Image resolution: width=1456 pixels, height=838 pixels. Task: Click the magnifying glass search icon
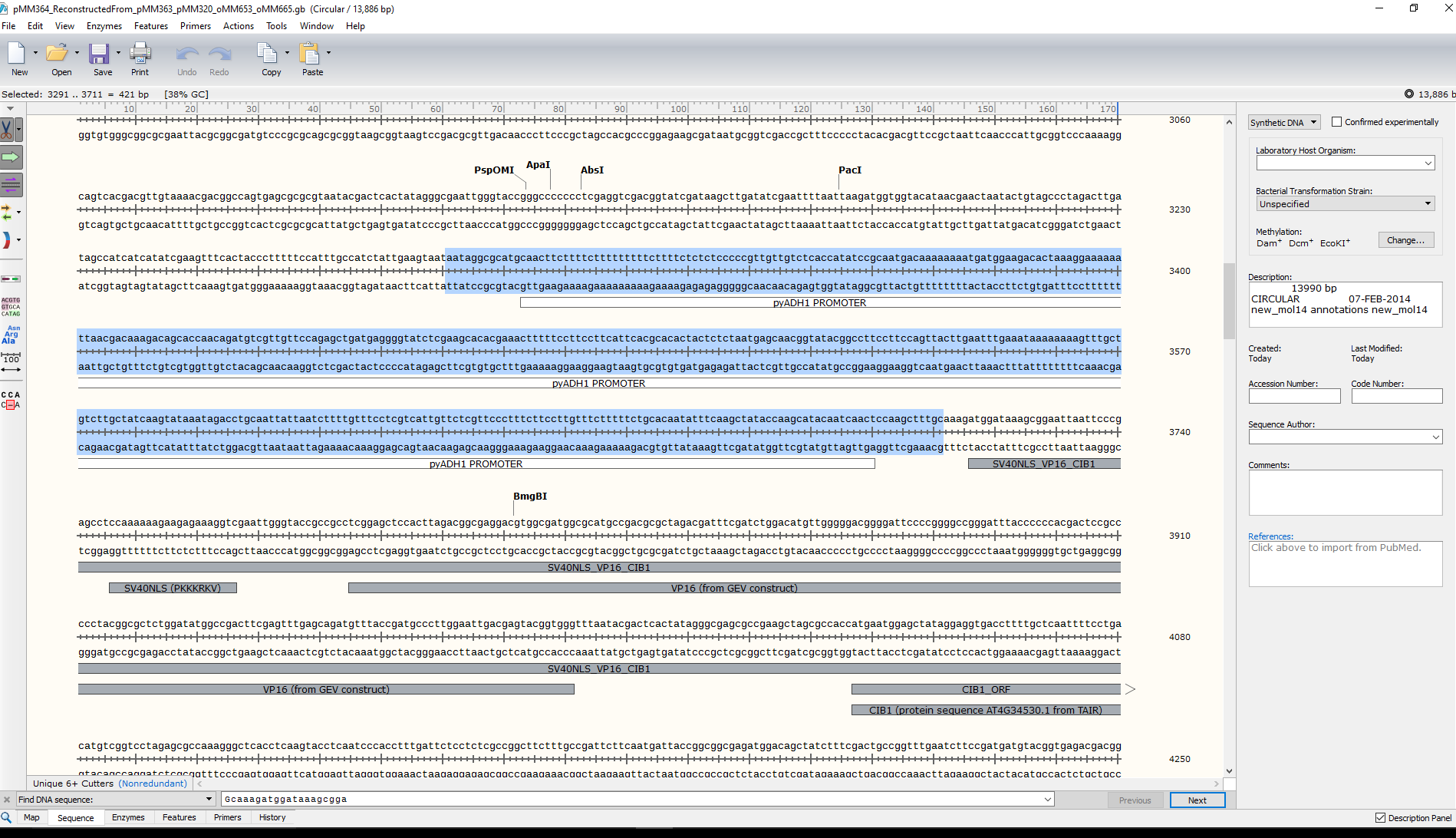pyautogui.click(x=7, y=817)
